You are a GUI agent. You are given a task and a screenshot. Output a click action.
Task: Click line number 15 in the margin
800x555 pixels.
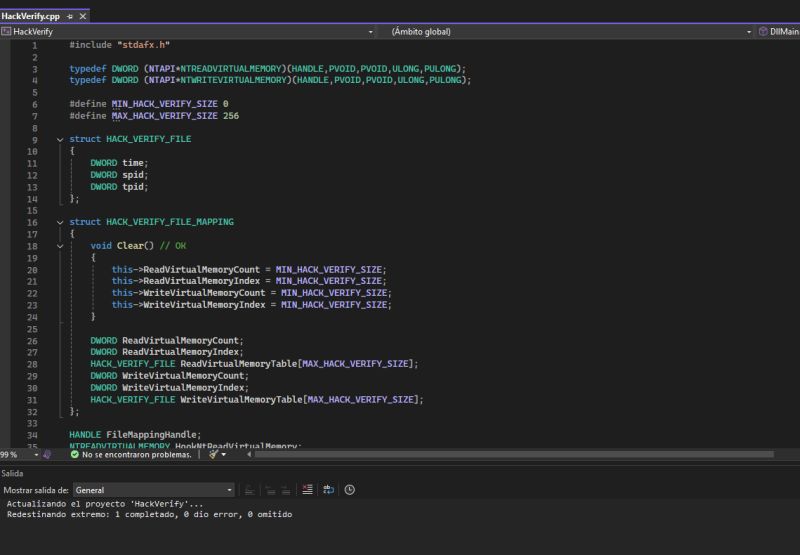(32, 211)
